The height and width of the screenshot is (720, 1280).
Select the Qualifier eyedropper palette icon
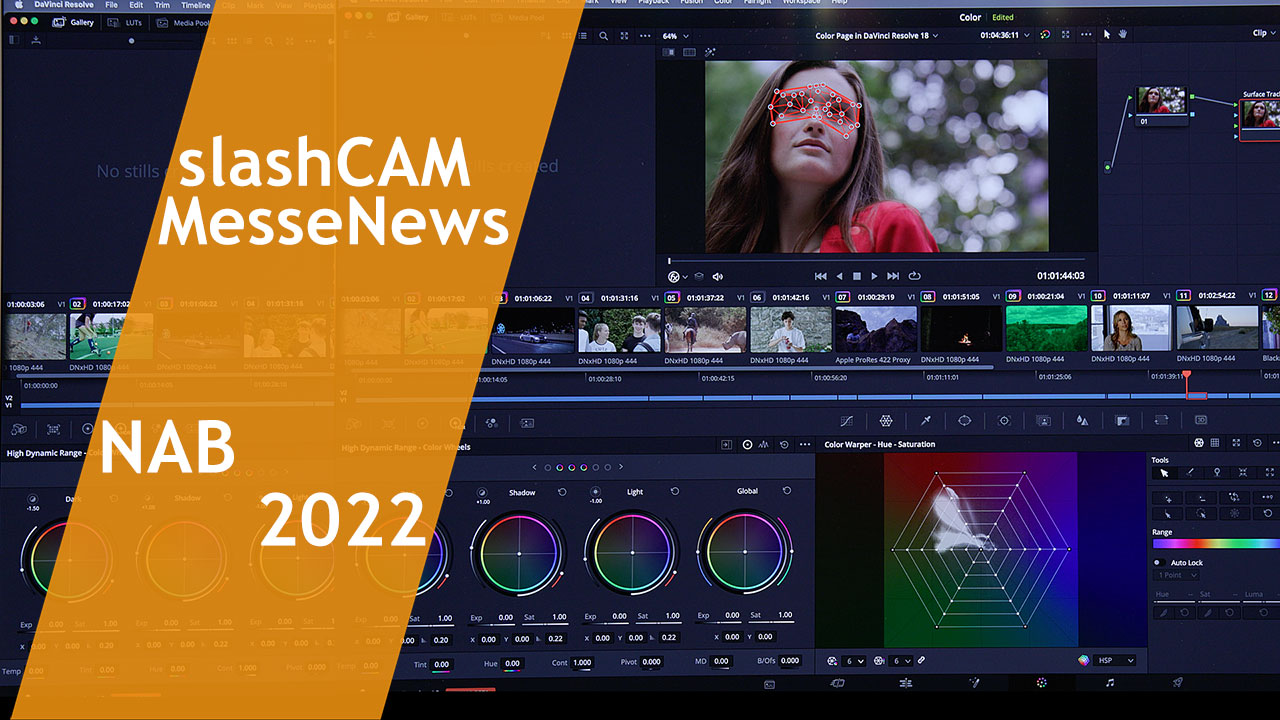click(x=925, y=421)
